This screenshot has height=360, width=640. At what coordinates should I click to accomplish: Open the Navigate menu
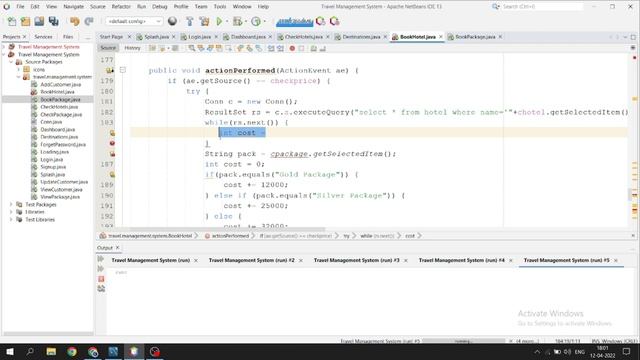coord(73,7)
